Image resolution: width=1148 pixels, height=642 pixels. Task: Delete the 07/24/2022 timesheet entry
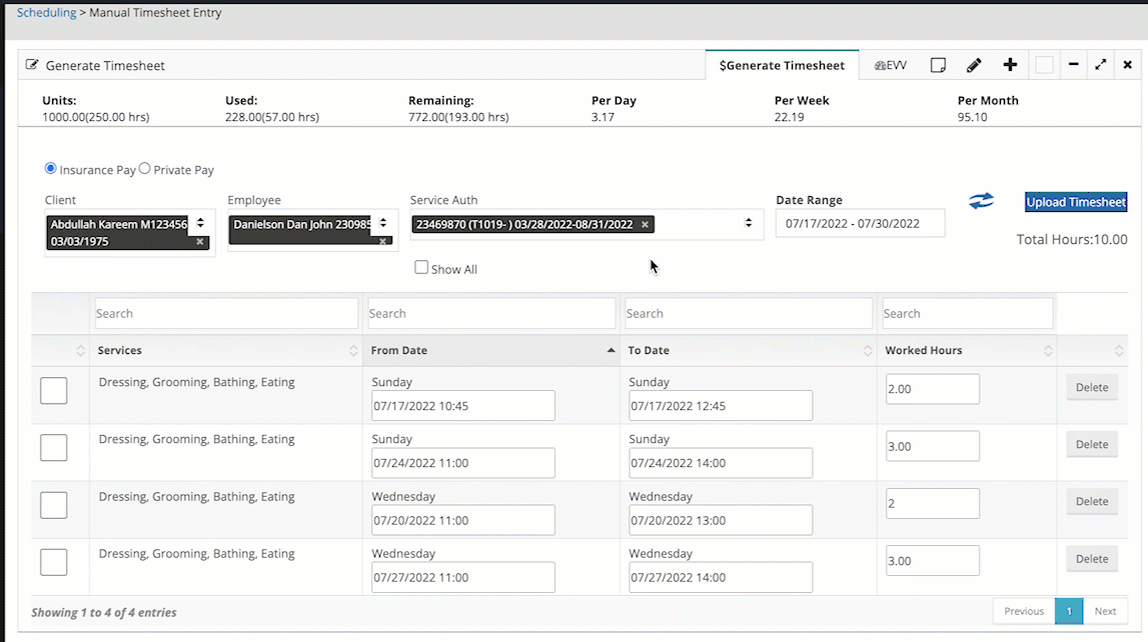1091,444
